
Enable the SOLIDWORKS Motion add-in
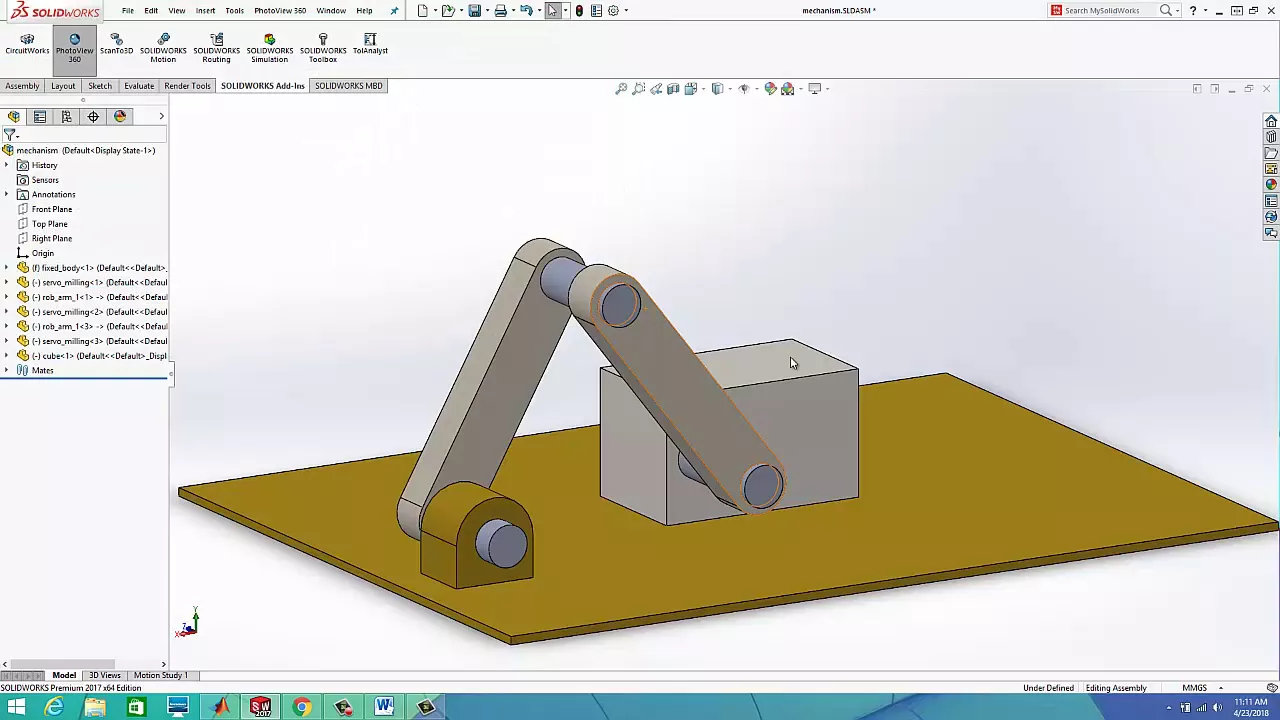[x=163, y=49]
